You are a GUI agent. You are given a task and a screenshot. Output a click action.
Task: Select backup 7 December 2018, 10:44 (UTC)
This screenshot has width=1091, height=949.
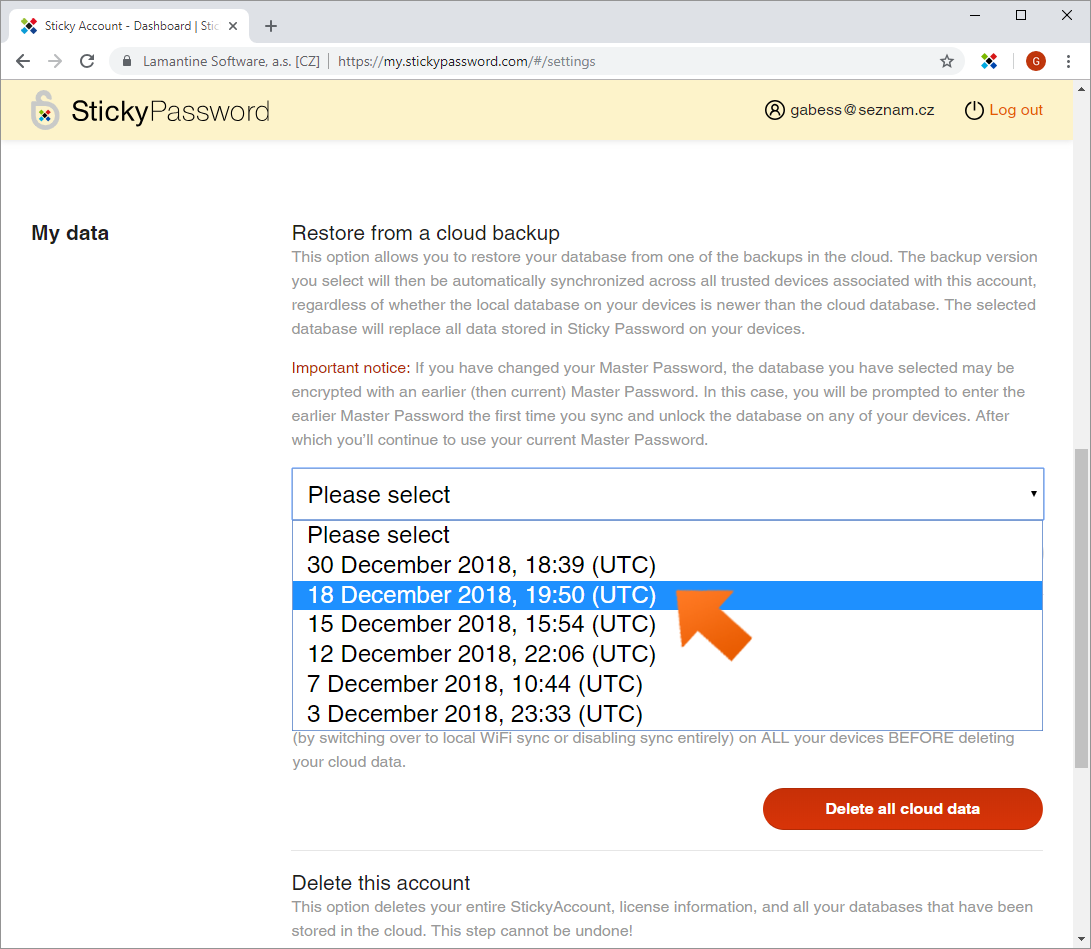click(667, 684)
